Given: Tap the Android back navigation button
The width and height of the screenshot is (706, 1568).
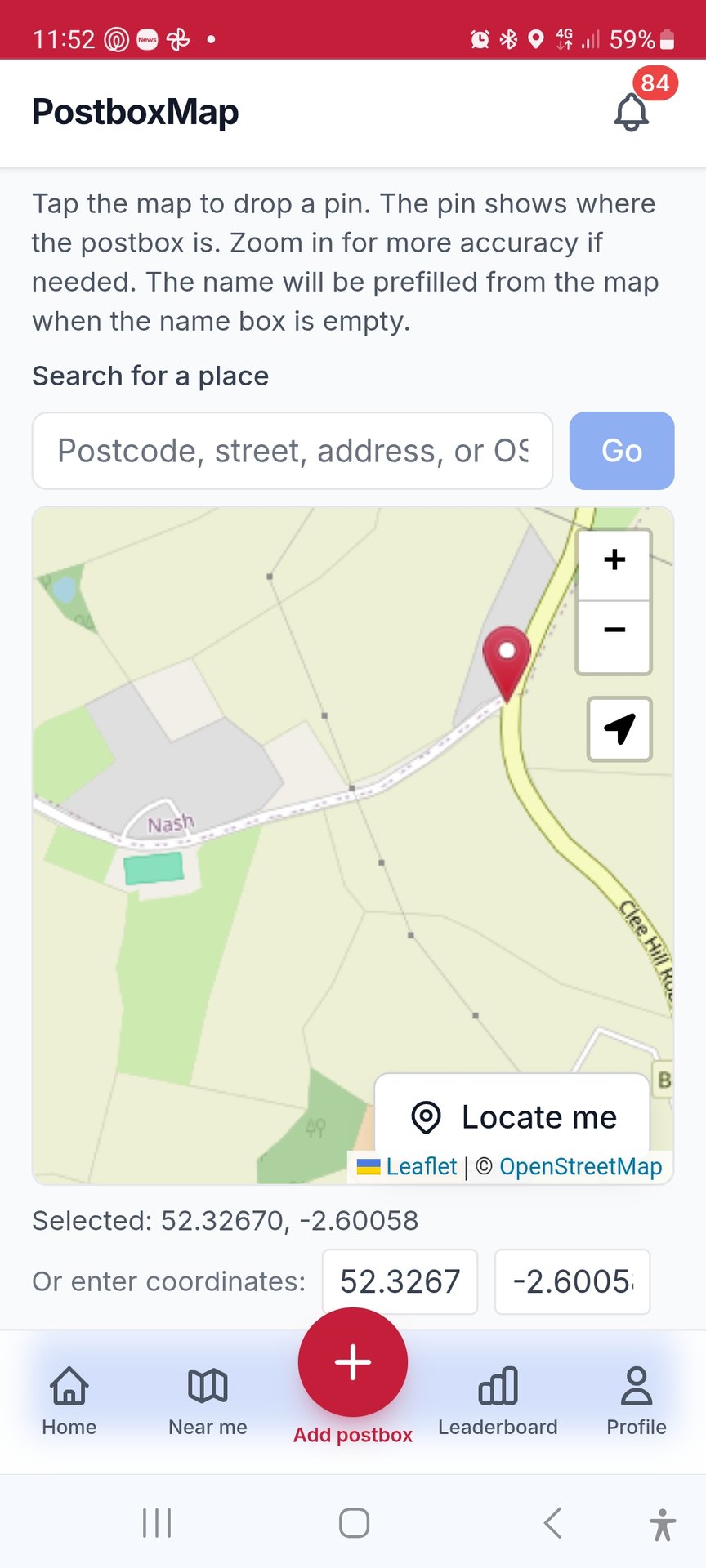Looking at the screenshot, I should [553, 1523].
